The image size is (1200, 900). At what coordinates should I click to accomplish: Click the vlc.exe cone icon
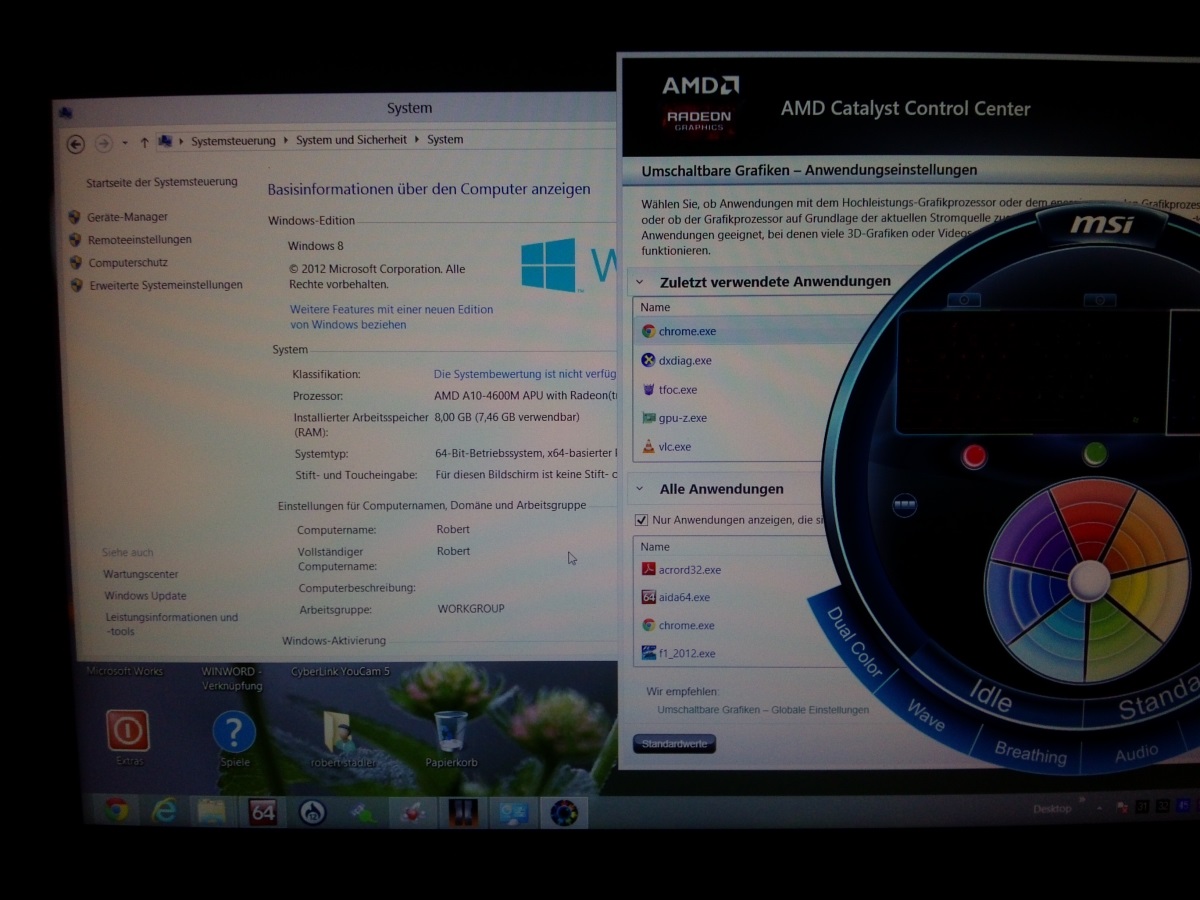[x=648, y=446]
